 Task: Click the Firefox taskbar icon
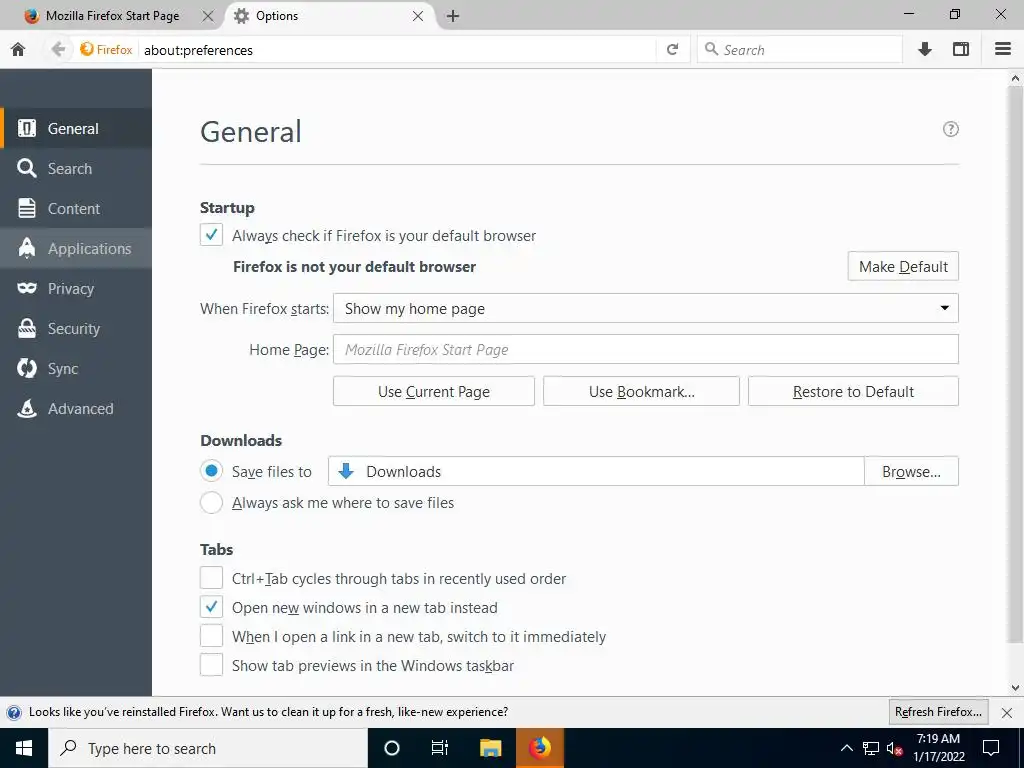point(539,748)
